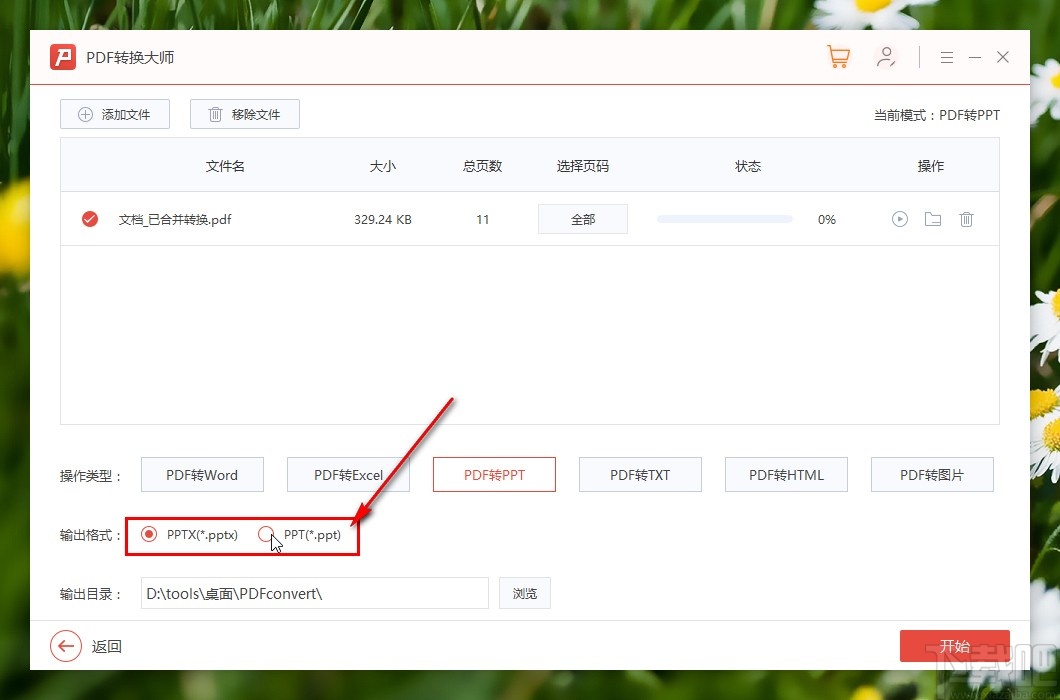The image size is (1060, 700).
Task: Open output folder icon in file row
Action: click(933, 219)
